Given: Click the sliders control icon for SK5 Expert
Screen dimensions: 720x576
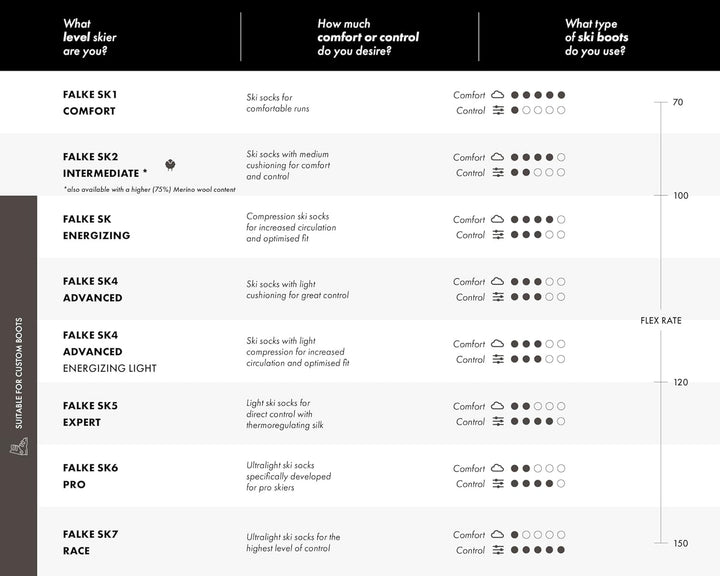Looking at the screenshot, I should (x=497, y=422).
